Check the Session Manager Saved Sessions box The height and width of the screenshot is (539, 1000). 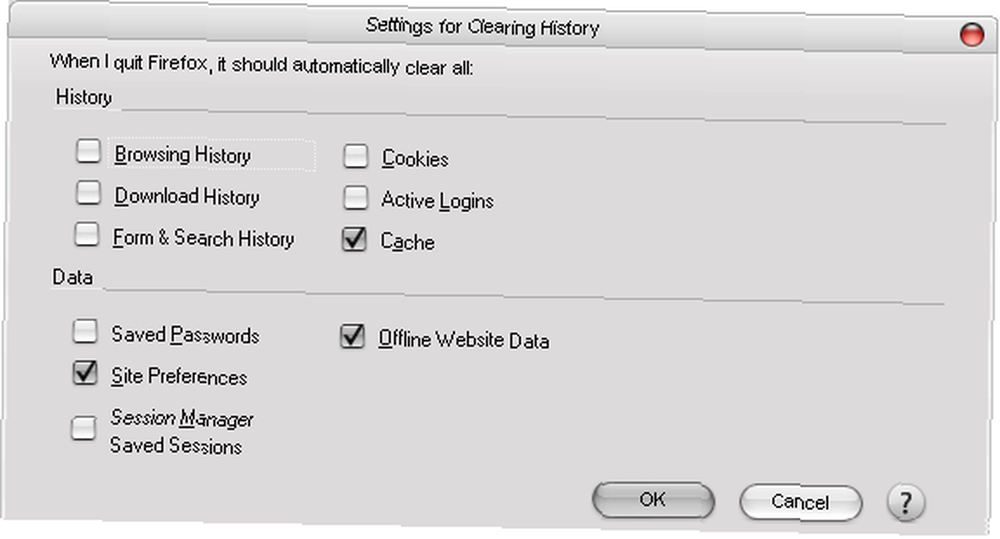(x=83, y=428)
